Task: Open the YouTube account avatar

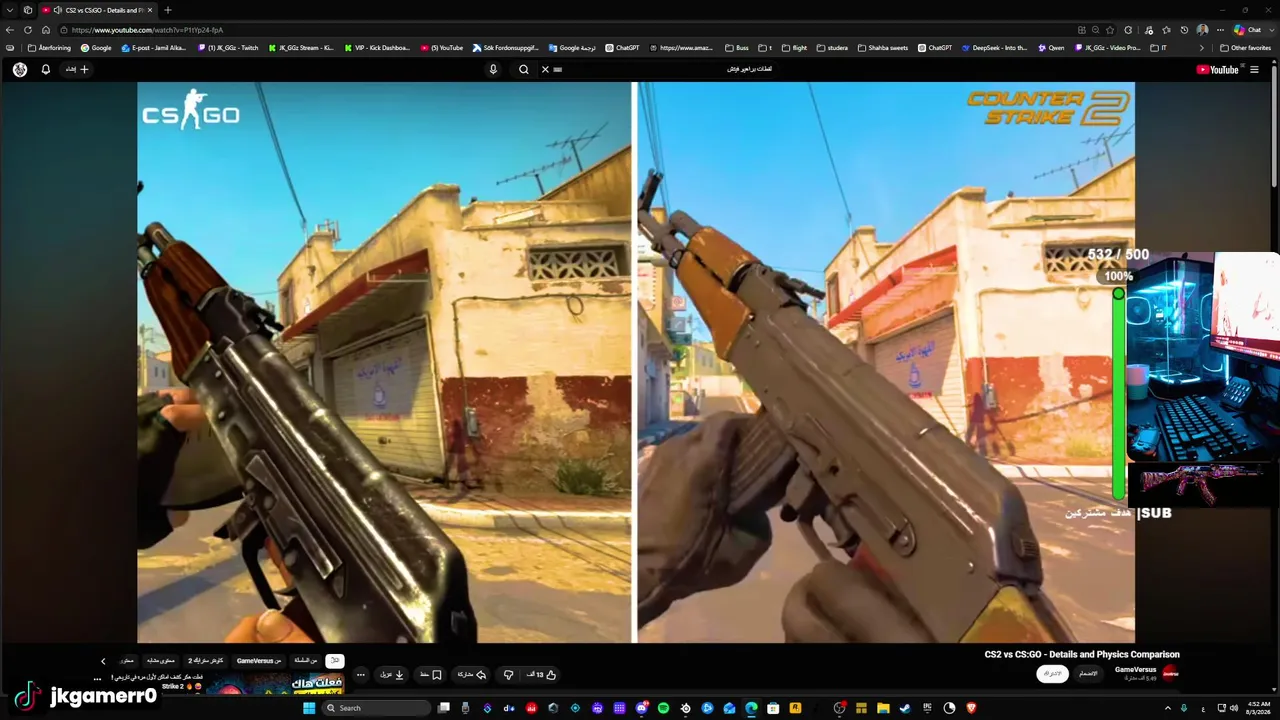Action: pyautogui.click(x=20, y=69)
